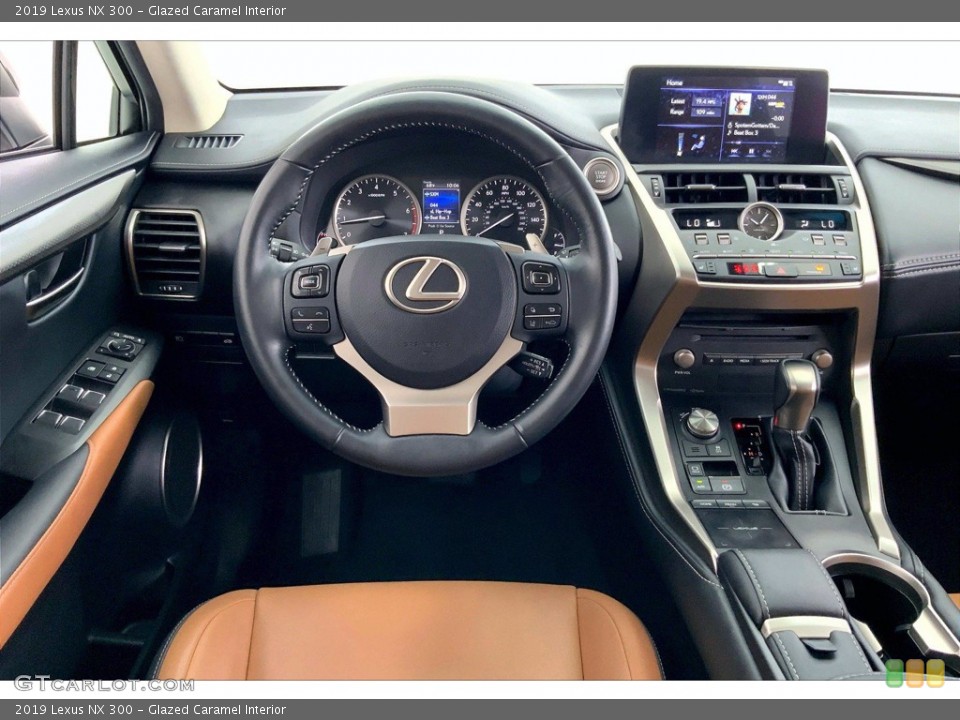Click the MODE button on left steering pad
The image size is (960, 720).
point(309,282)
